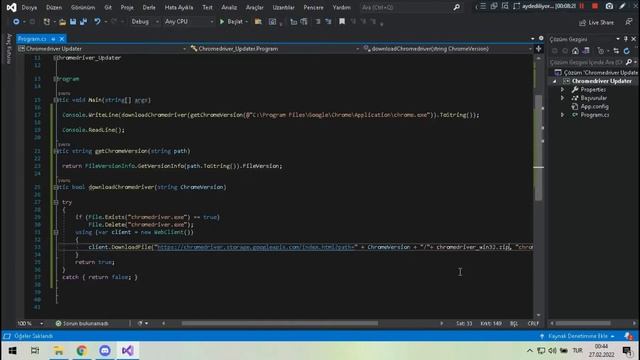Image resolution: width=640 pixels, height=360 pixels.
Task: Open the Uzantılar menu
Action: 283,7
